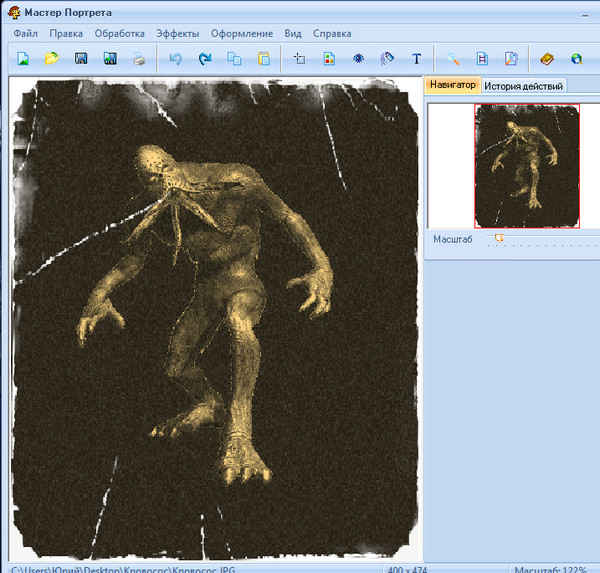Undo the last action
The height and width of the screenshot is (573, 600).
coord(176,59)
